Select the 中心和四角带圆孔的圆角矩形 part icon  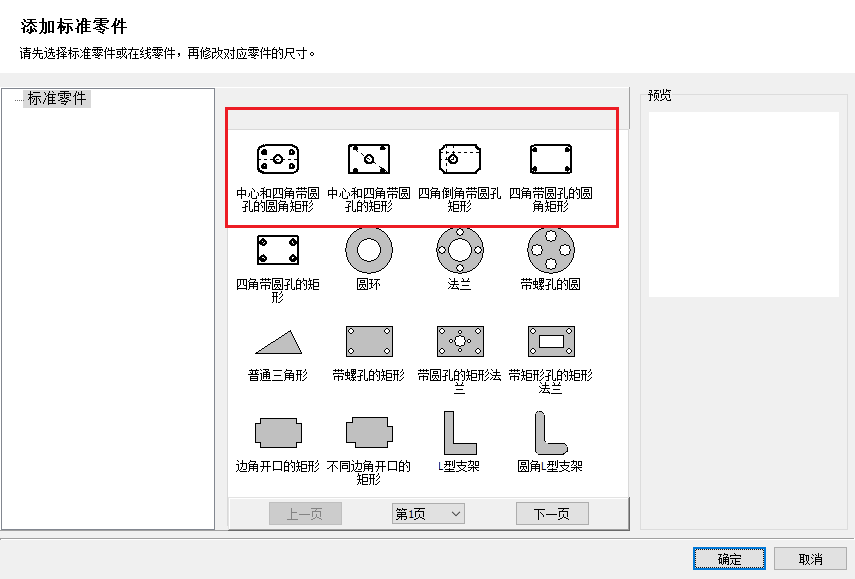278,159
